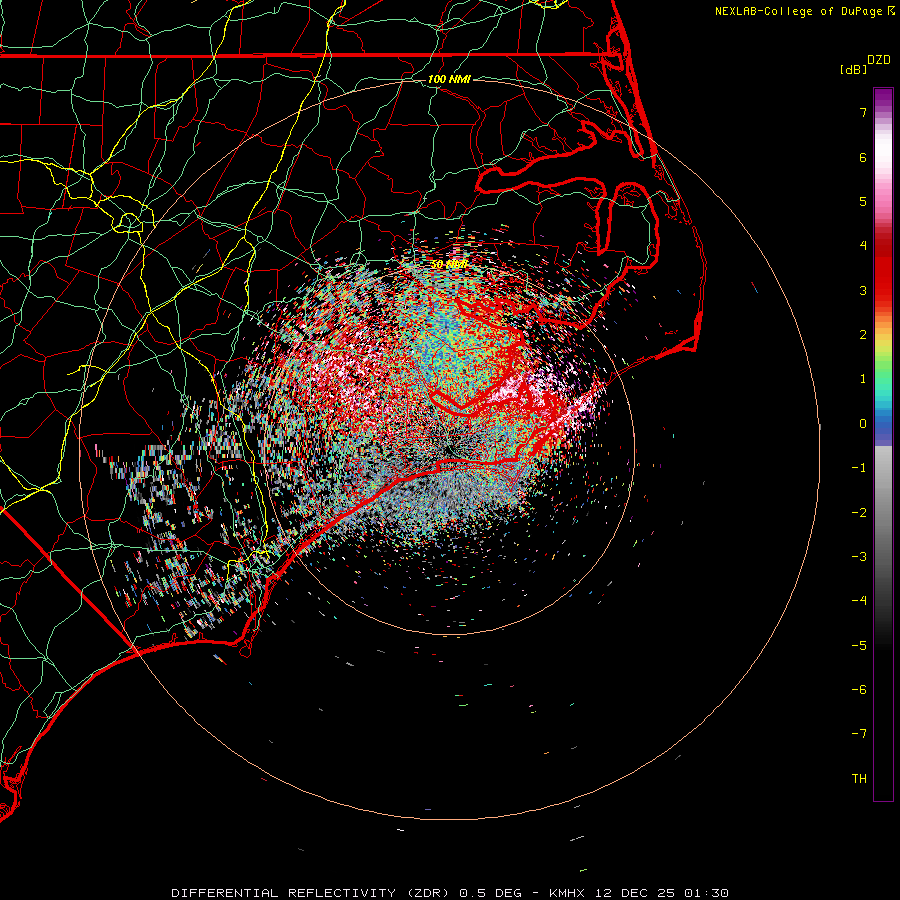Click the scale value 2

click(x=863, y=335)
